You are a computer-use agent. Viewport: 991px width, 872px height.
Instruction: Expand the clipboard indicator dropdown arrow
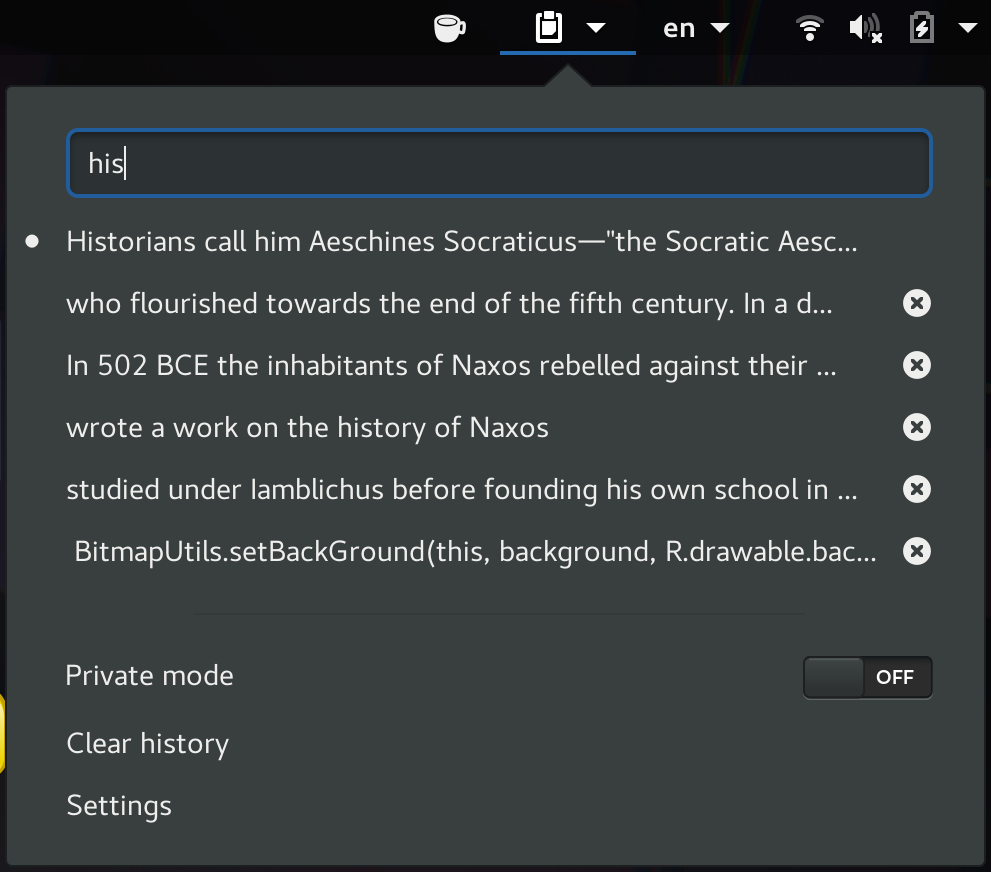pyautogui.click(x=596, y=28)
